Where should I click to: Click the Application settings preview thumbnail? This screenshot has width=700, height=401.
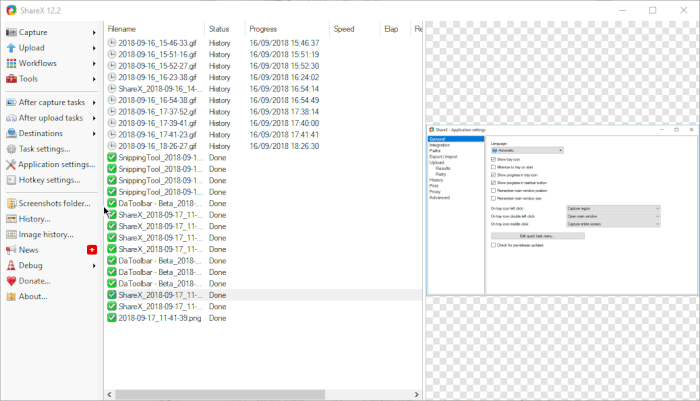[x=562, y=210]
